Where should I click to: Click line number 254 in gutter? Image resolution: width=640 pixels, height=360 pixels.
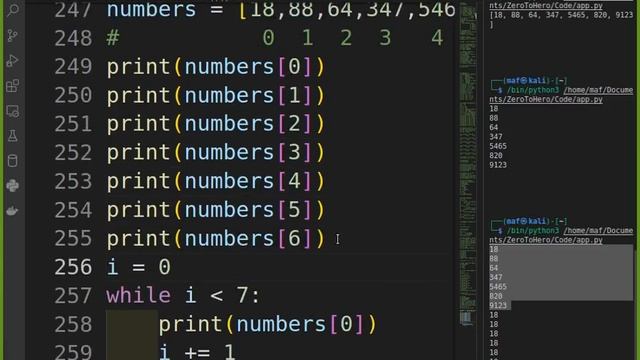tap(73, 210)
